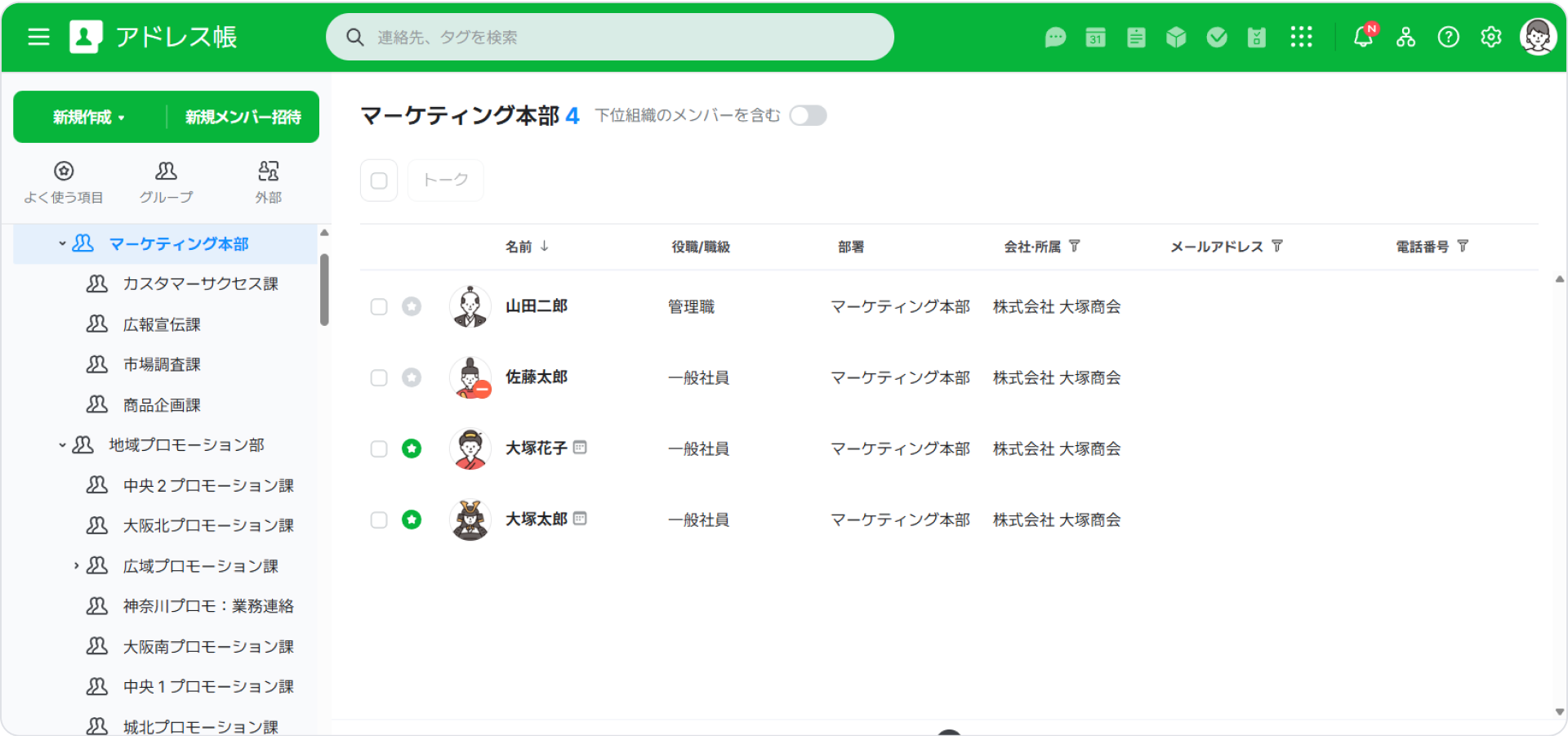Viewport: 1568px width, 736px height.
Task: Open settings with the gear icon
Action: (1490, 37)
